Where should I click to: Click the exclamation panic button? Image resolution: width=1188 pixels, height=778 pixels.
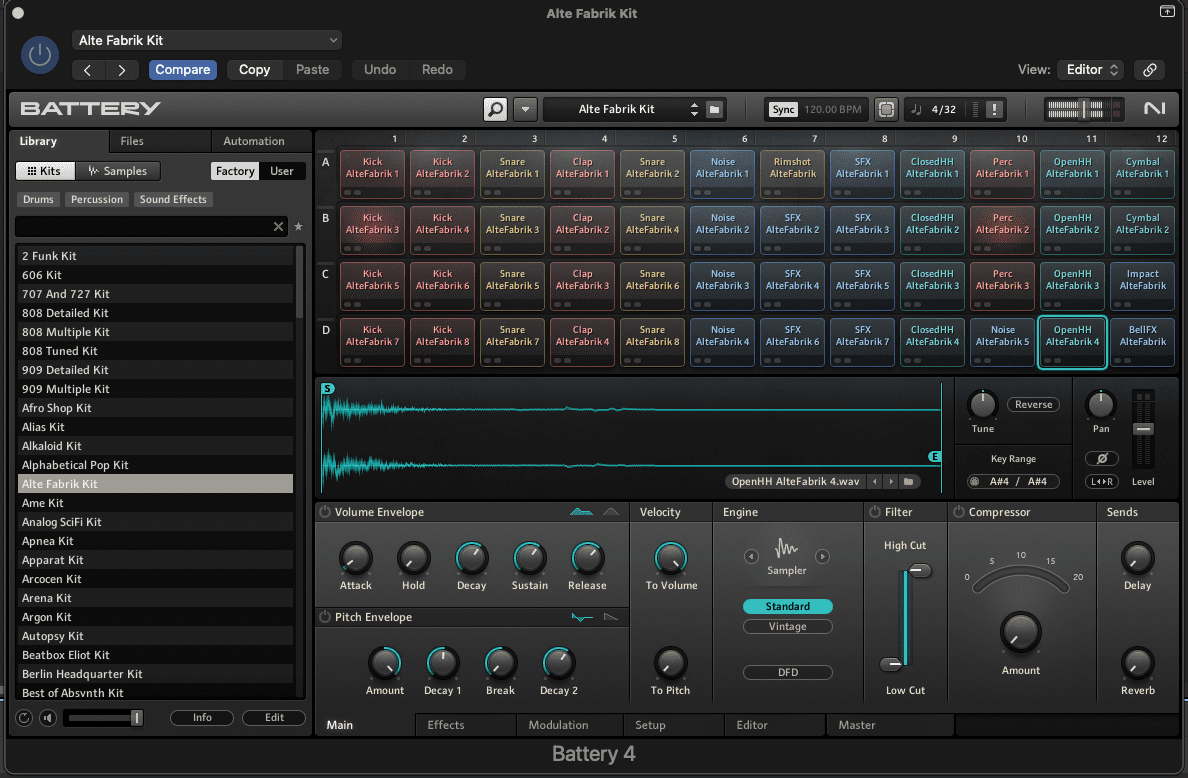[x=994, y=109]
